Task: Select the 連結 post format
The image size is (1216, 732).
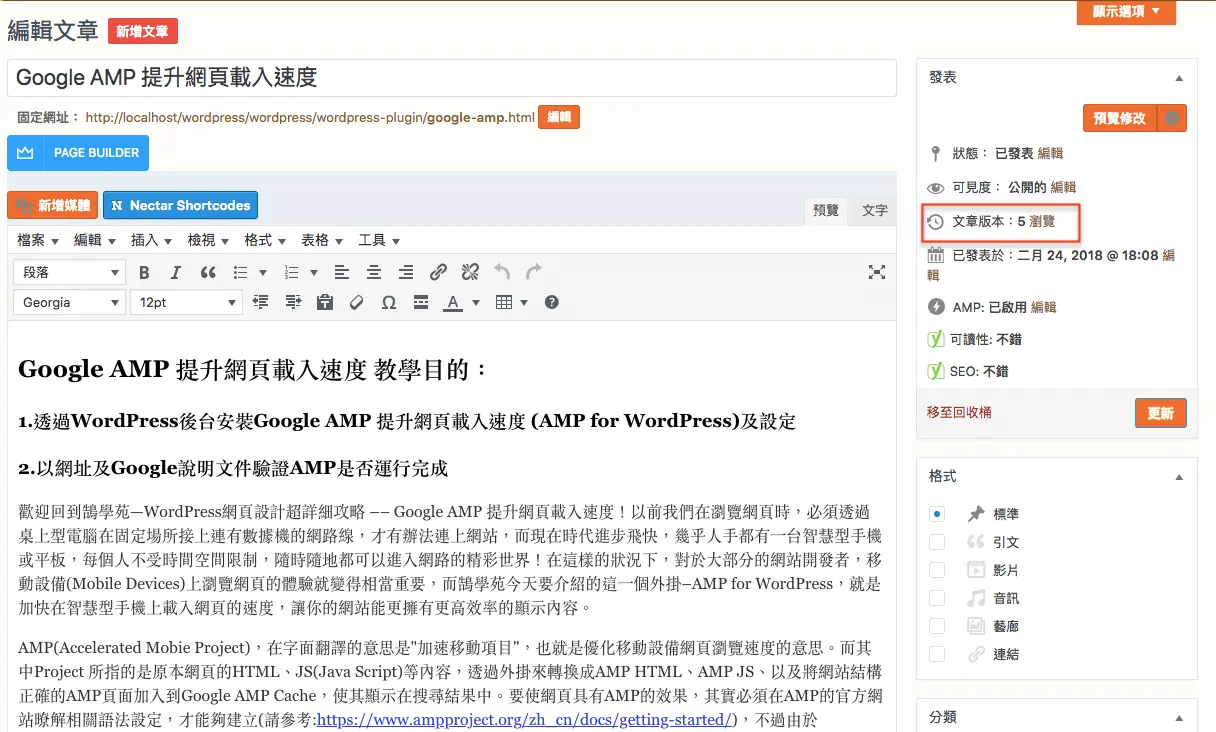Action: click(937, 654)
